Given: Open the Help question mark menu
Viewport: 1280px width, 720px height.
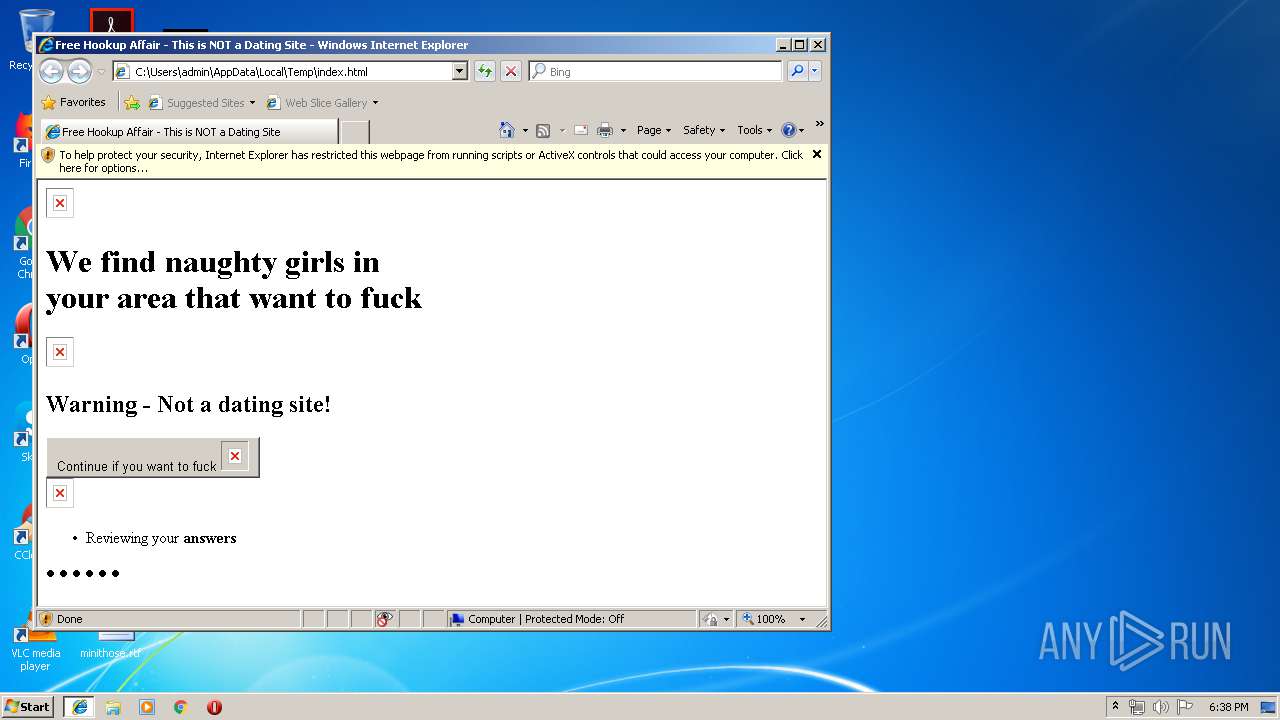Looking at the screenshot, I should (792, 130).
